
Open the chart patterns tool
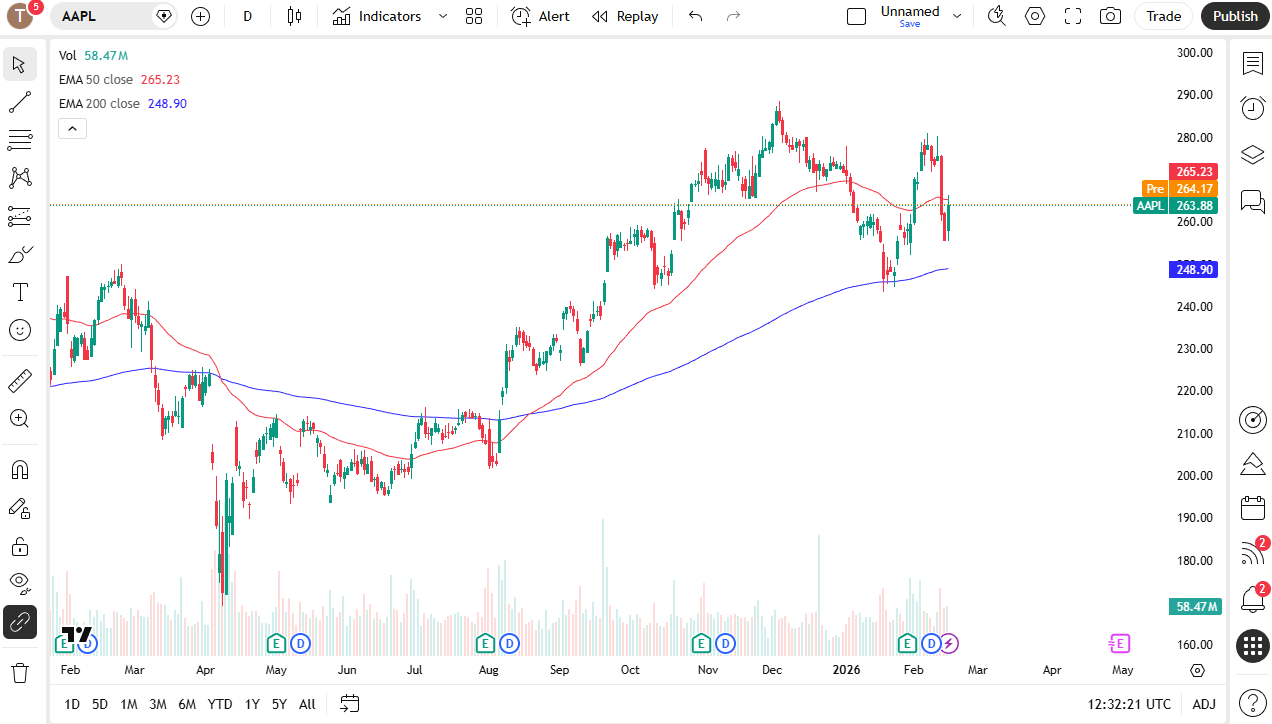19,178
